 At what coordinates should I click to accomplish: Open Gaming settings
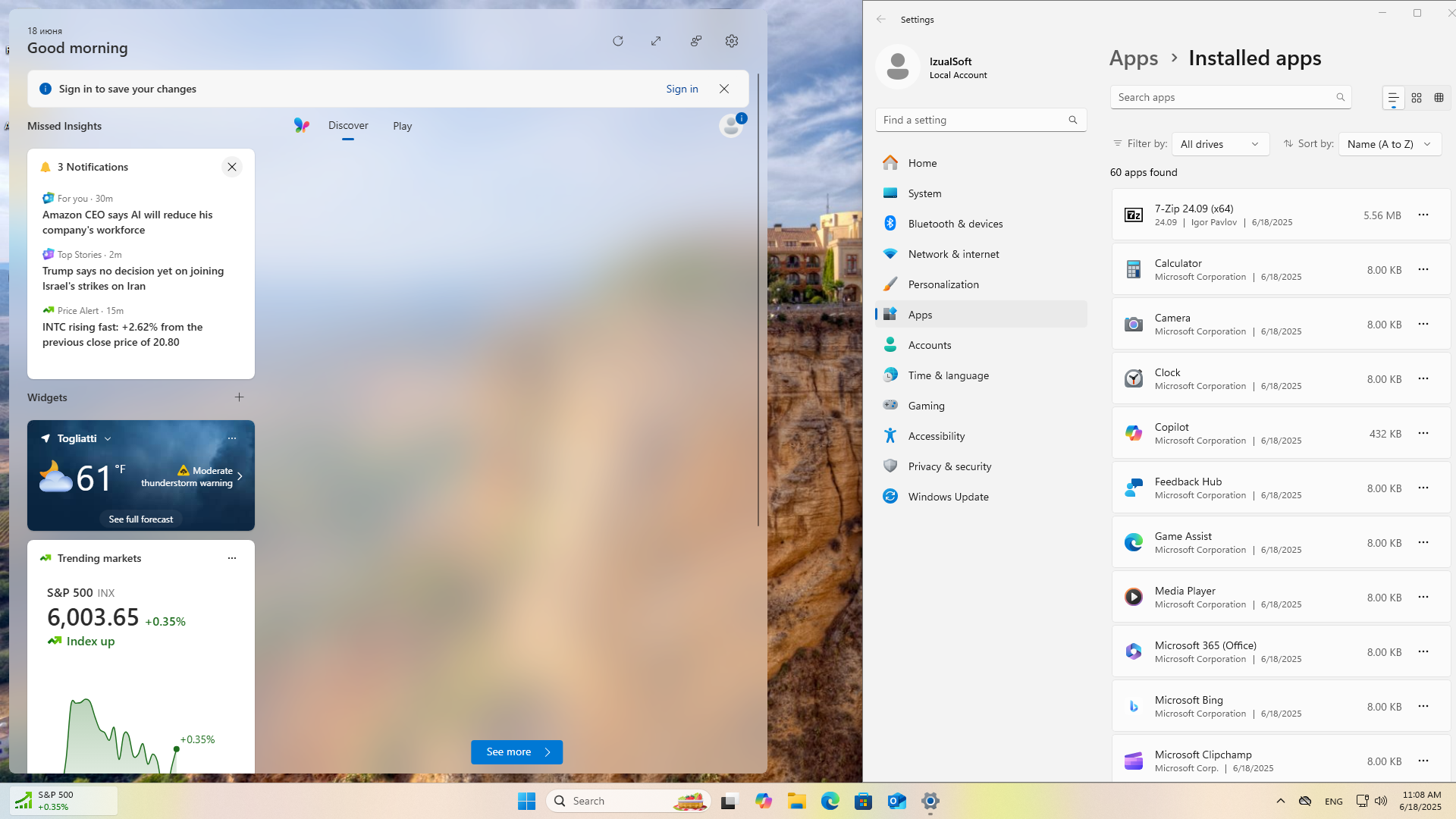coord(981,406)
